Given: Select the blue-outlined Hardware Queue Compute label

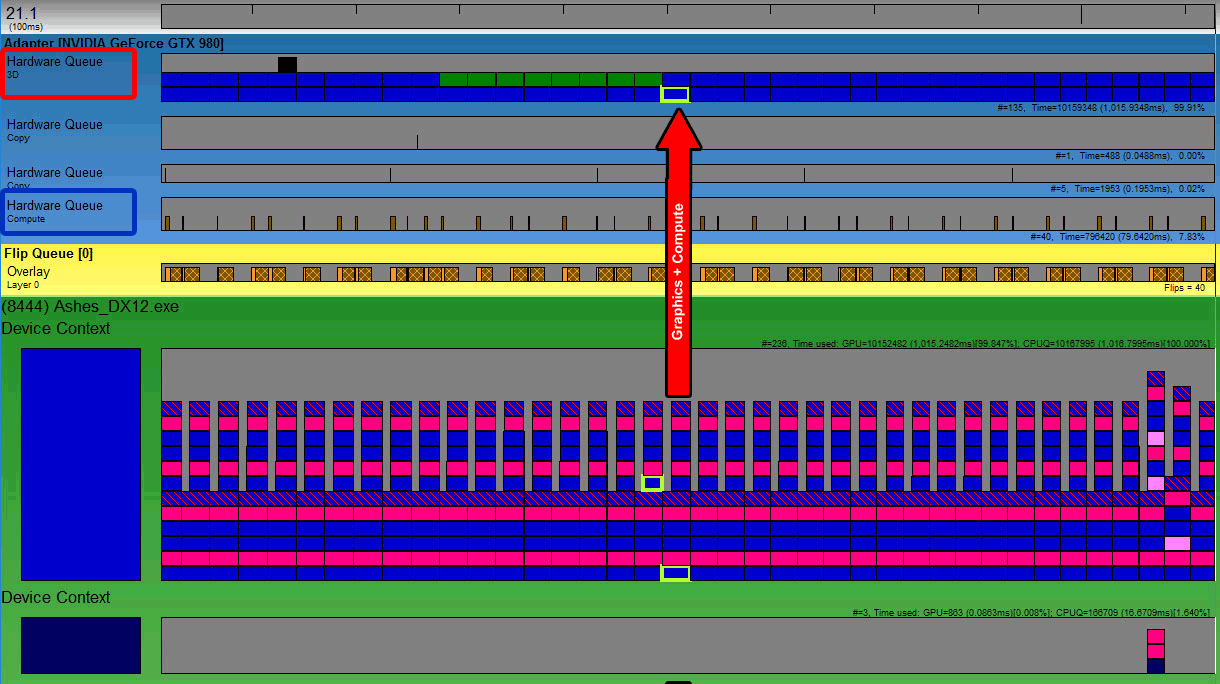Looking at the screenshot, I should click(x=66, y=211).
